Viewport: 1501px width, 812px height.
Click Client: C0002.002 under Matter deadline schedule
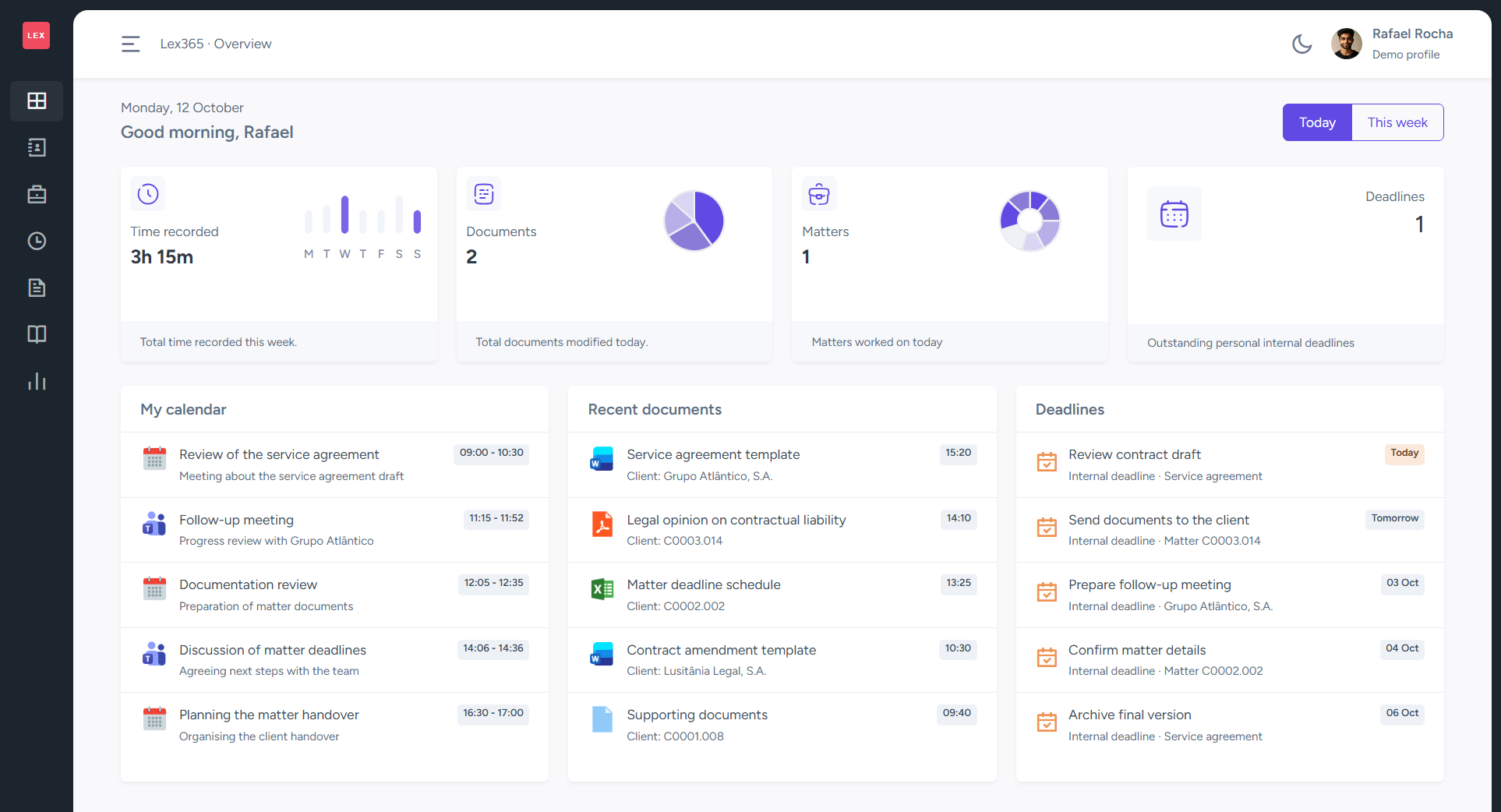click(x=676, y=606)
